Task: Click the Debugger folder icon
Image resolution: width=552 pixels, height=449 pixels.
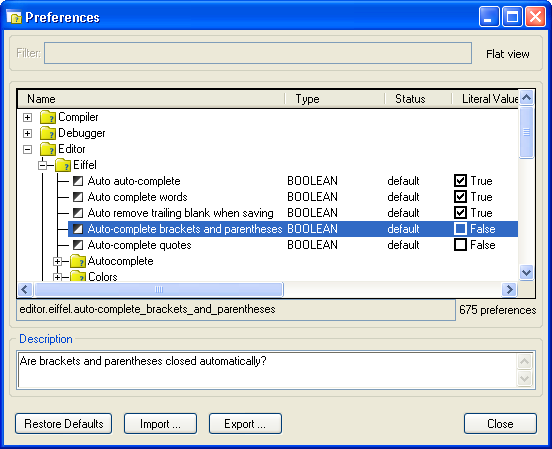Action: 48,133
